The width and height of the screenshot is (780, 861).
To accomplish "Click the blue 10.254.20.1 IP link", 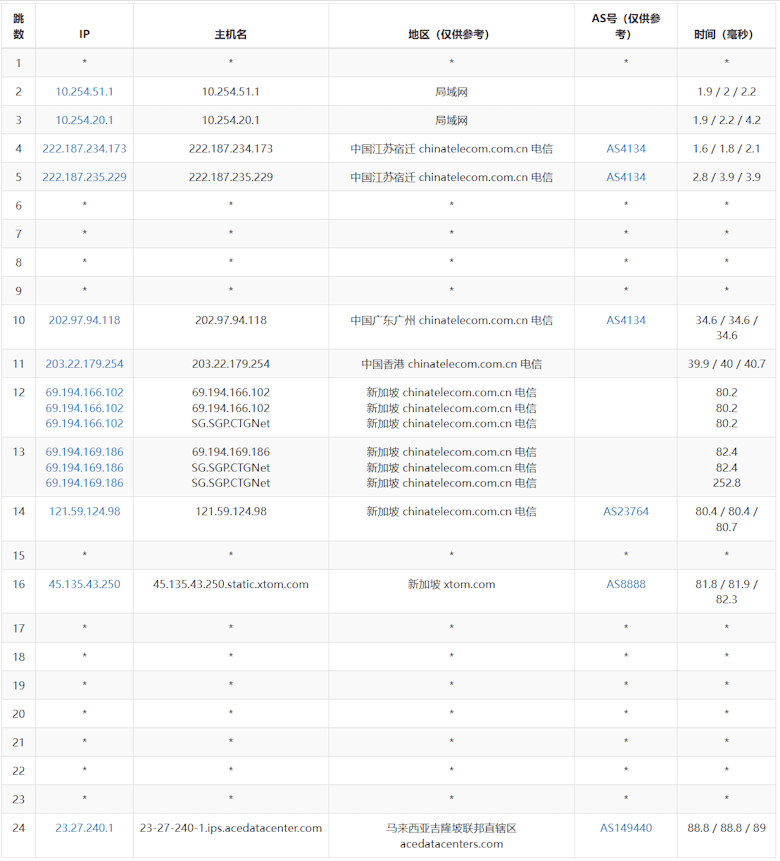I will (84, 120).
